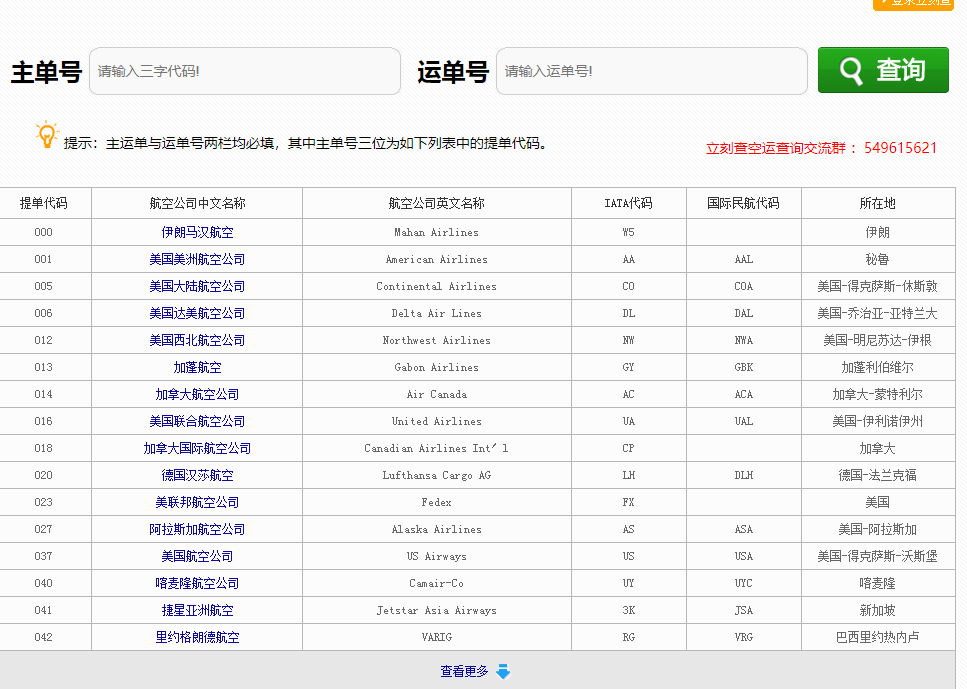Click the Lufthansa Cargo AG cell
This screenshot has height=689, width=967.
pyautogui.click(x=437, y=476)
